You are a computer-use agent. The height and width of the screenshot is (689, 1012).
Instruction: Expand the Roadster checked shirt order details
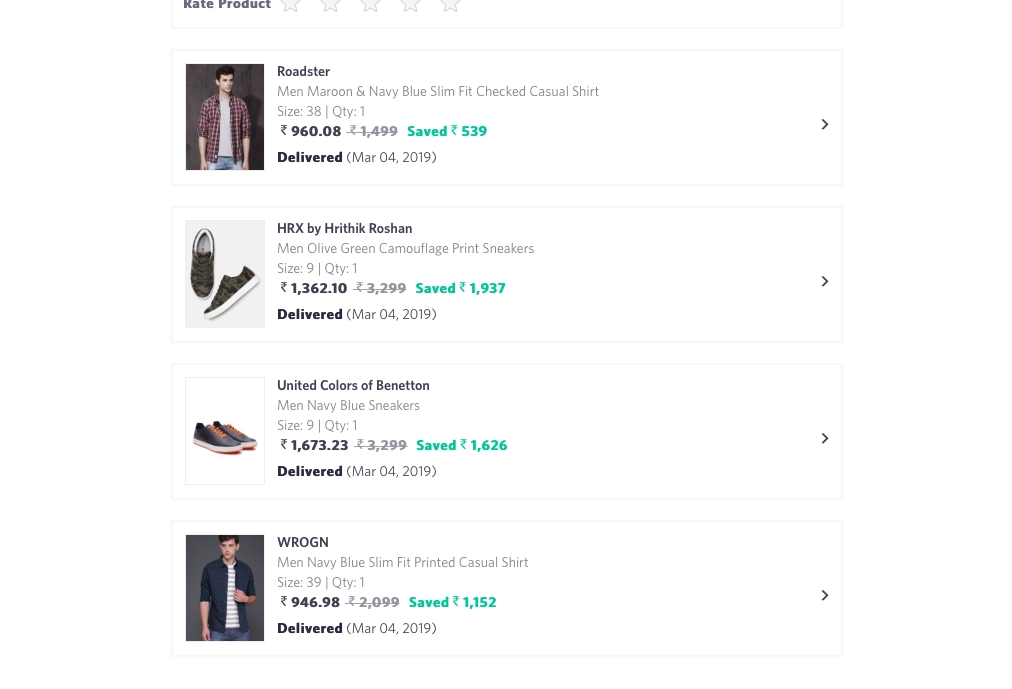tap(824, 123)
